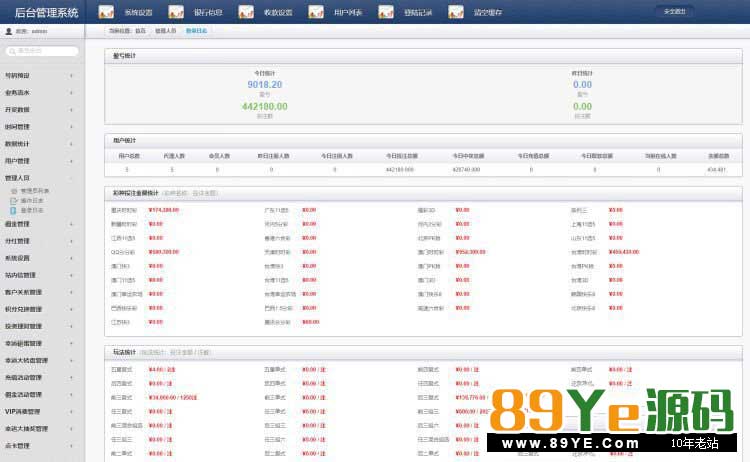Click the today value 9018.20
The image size is (750, 462).
tap(265, 85)
